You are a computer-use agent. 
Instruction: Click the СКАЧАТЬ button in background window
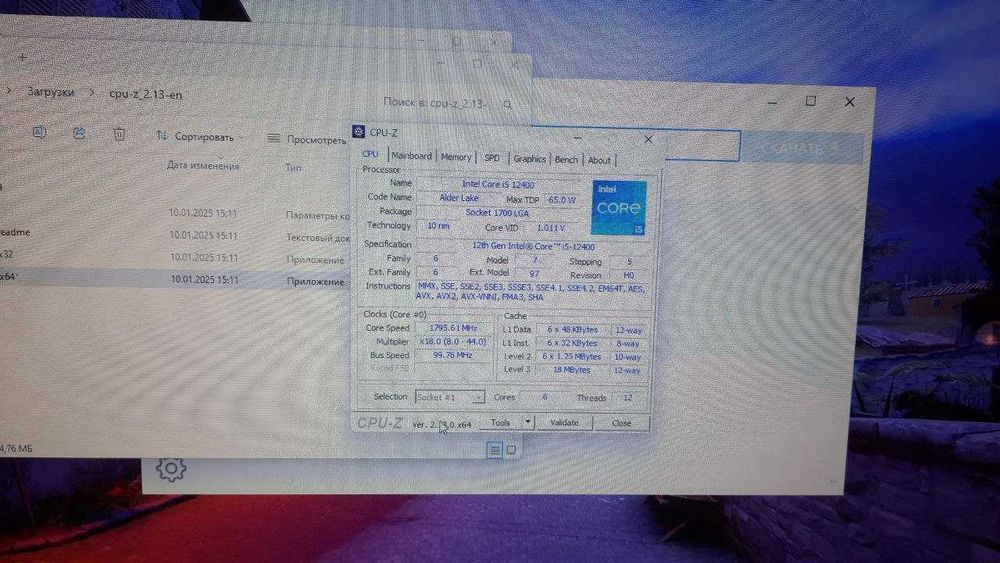(x=801, y=148)
